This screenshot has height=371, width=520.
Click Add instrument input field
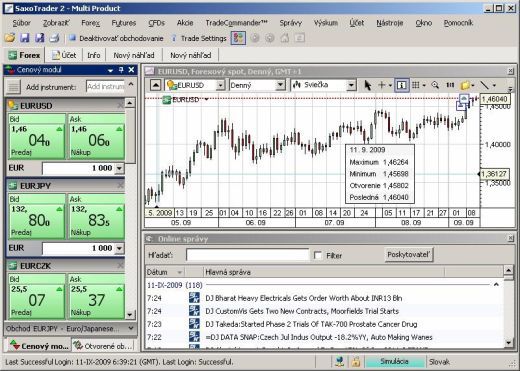pos(105,87)
